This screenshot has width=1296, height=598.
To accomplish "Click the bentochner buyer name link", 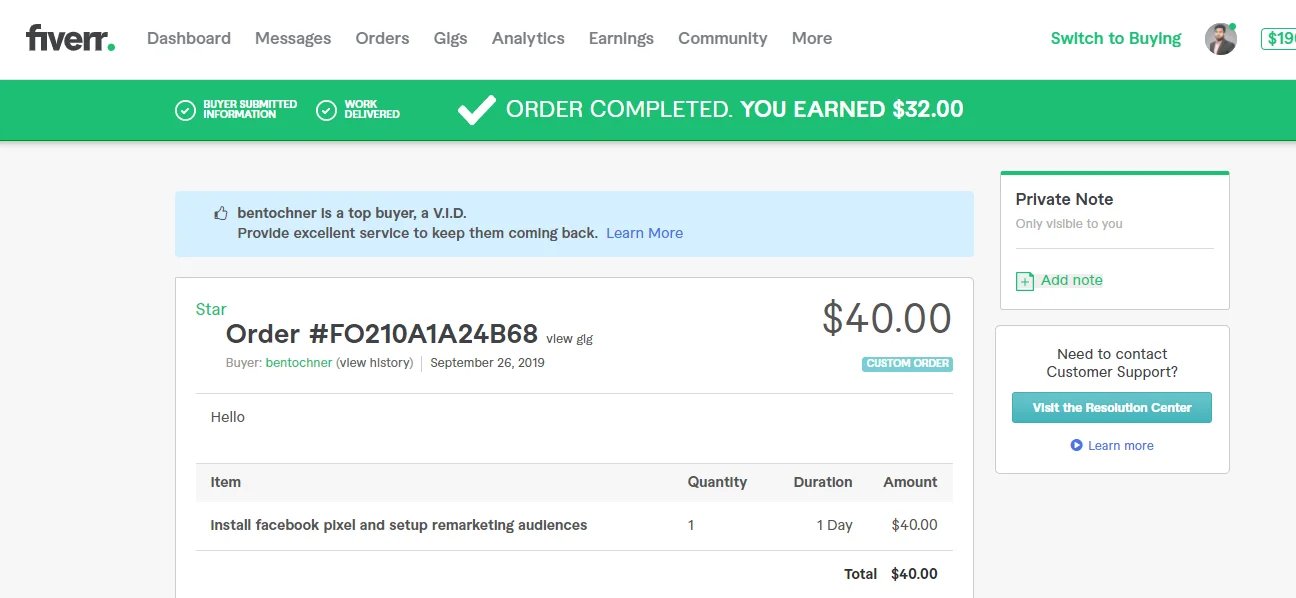I will 298,363.
